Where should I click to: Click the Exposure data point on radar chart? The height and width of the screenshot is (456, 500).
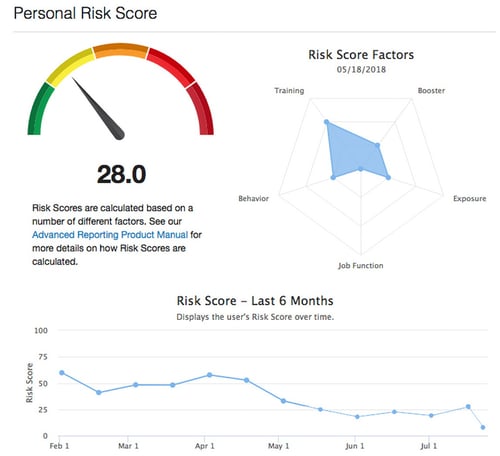(x=388, y=178)
